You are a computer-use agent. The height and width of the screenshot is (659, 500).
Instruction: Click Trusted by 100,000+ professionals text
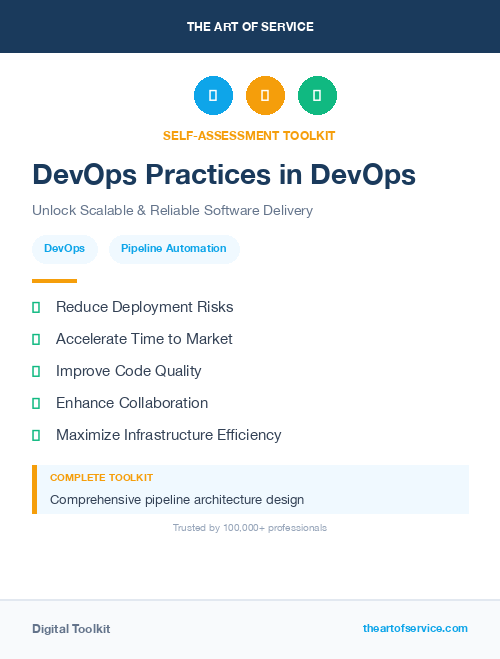click(250, 528)
